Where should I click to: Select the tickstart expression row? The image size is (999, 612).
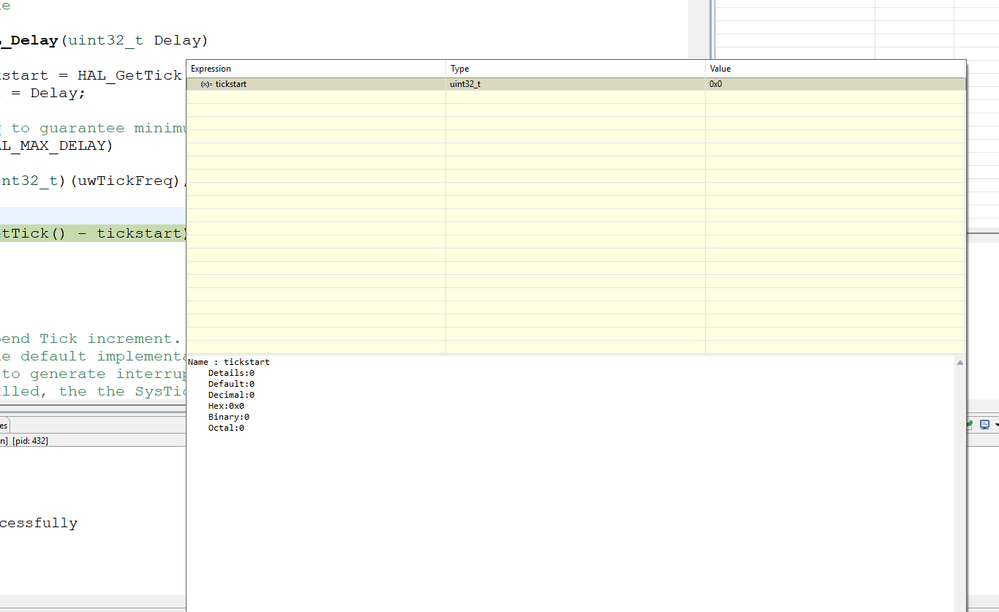pyautogui.click(x=576, y=84)
